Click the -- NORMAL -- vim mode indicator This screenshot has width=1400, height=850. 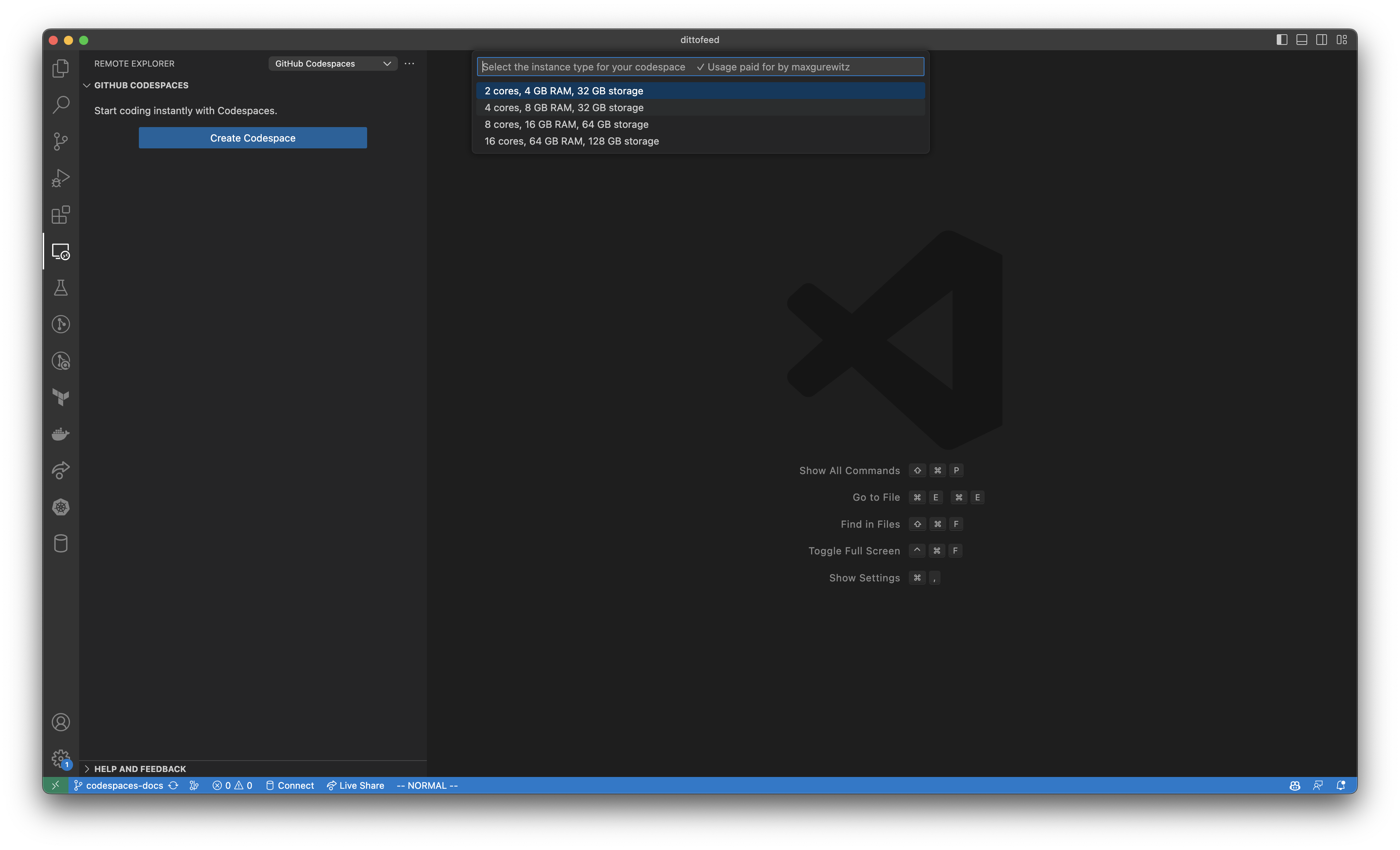coord(427,785)
